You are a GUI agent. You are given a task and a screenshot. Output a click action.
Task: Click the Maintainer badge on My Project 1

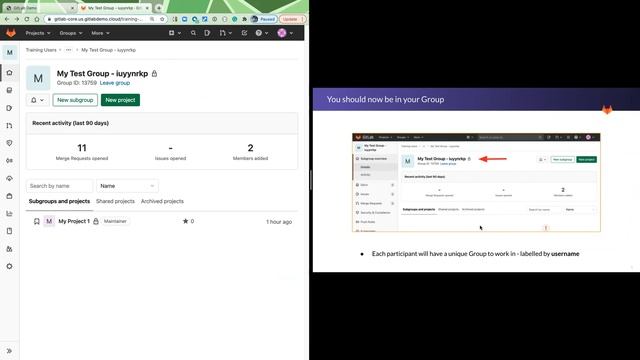[115, 221]
